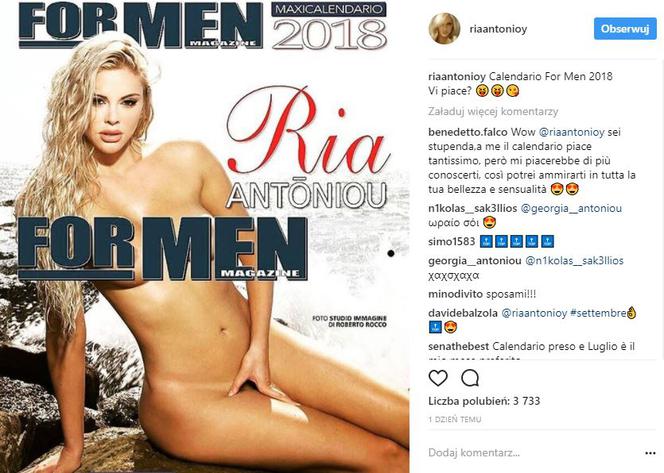Open davidebalzola commenter profile

click(463, 313)
